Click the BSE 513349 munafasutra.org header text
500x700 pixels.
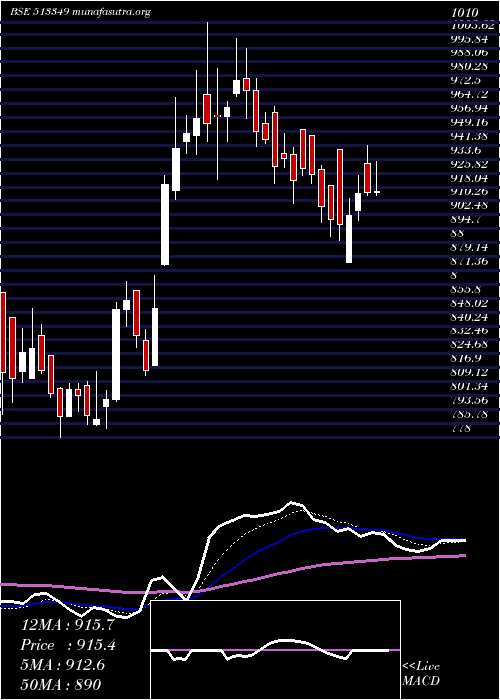80,12
